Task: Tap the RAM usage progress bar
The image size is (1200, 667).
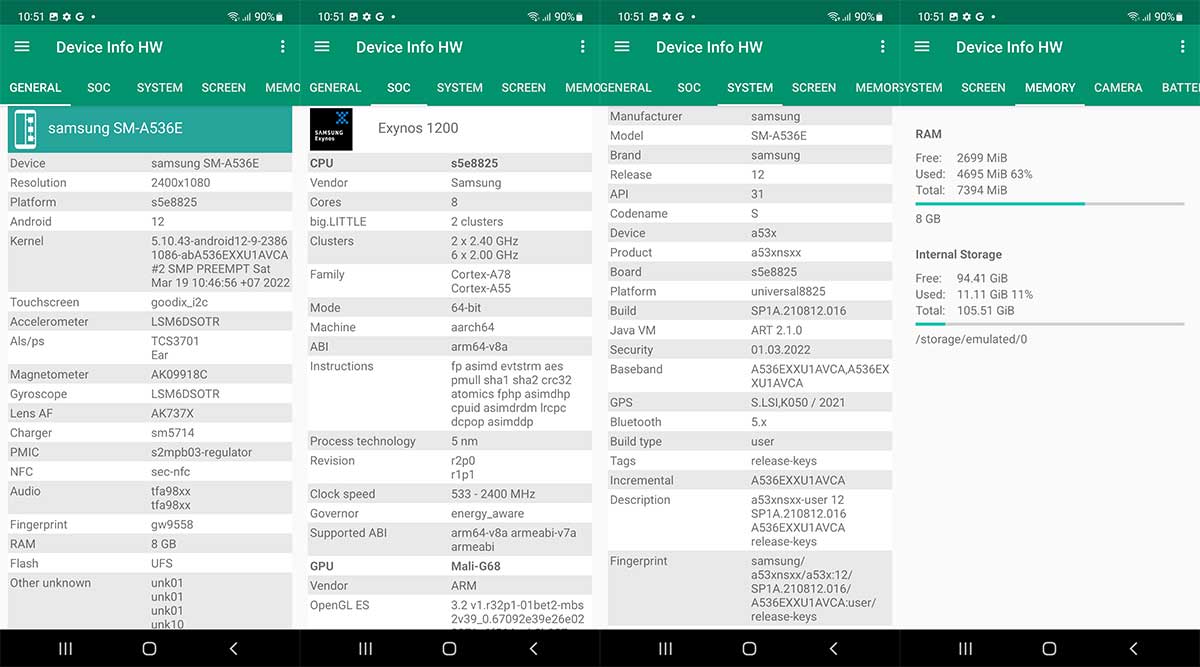Action: pos(1050,204)
